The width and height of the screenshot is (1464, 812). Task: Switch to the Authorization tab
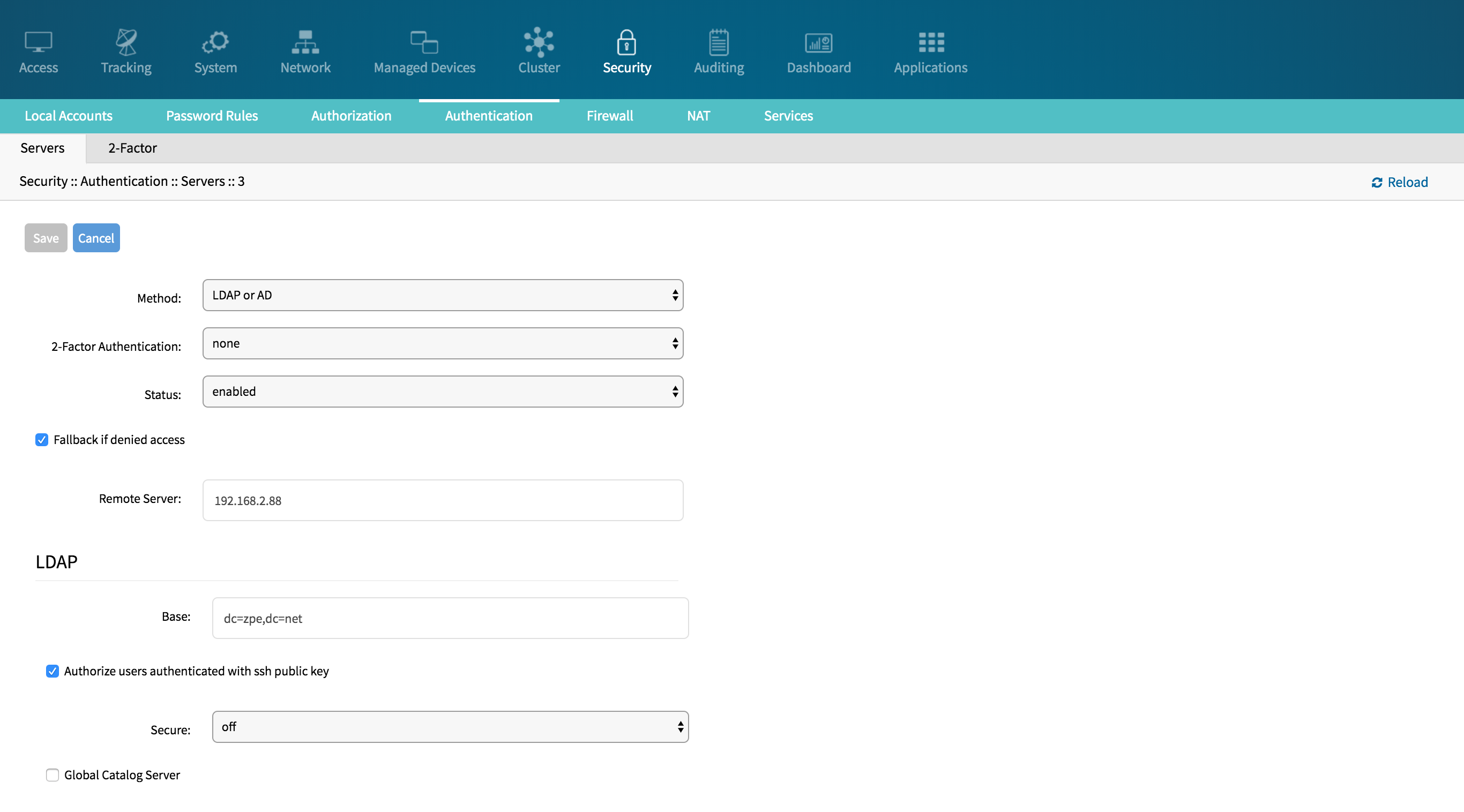[351, 116]
